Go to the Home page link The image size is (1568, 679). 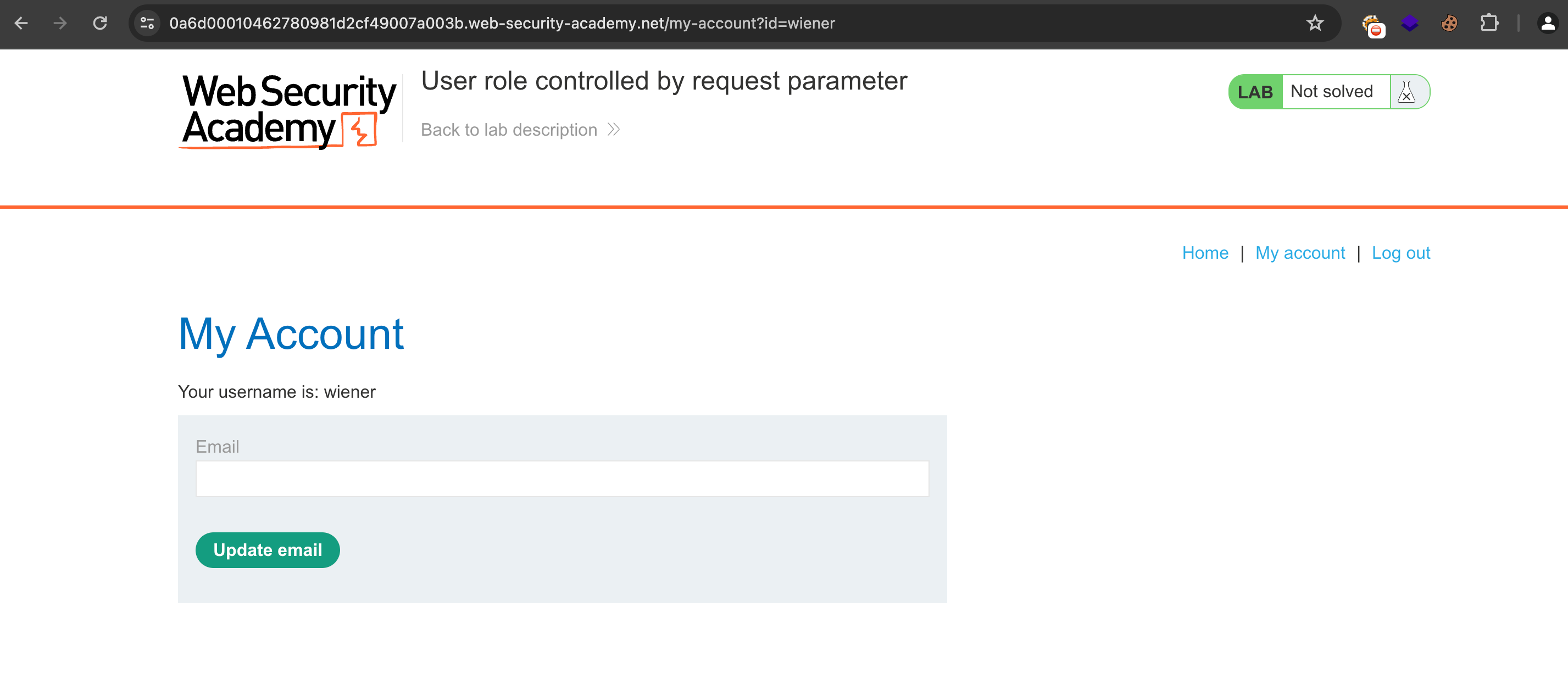1205,253
